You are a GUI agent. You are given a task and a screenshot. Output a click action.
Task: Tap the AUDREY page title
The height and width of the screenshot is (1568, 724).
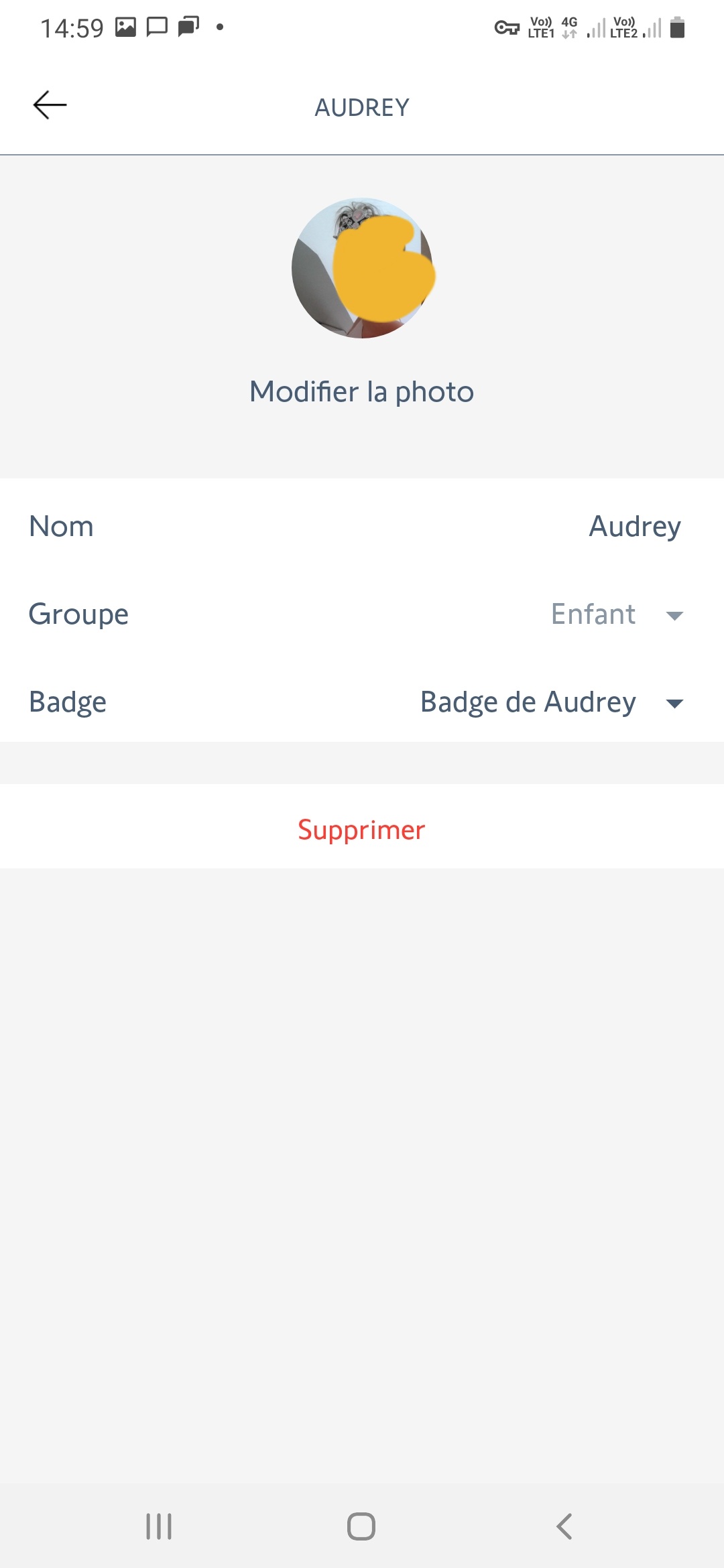tap(362, 107)
